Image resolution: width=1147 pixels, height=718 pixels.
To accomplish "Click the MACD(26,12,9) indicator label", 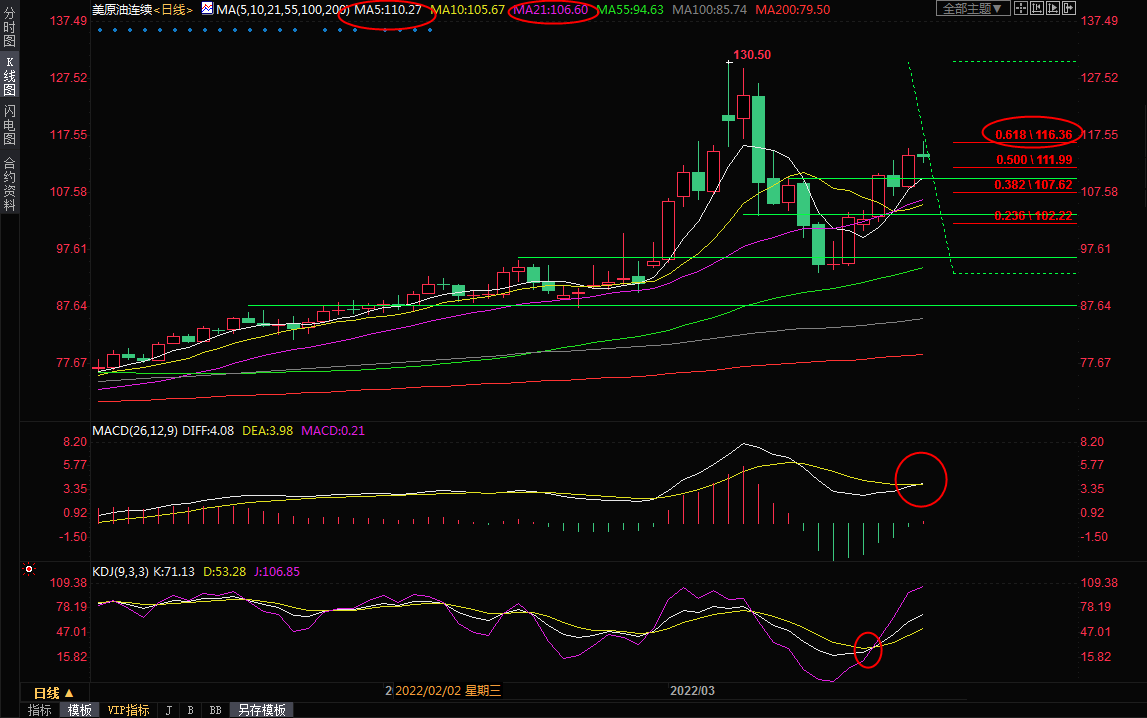I will [x=133, y=431].
